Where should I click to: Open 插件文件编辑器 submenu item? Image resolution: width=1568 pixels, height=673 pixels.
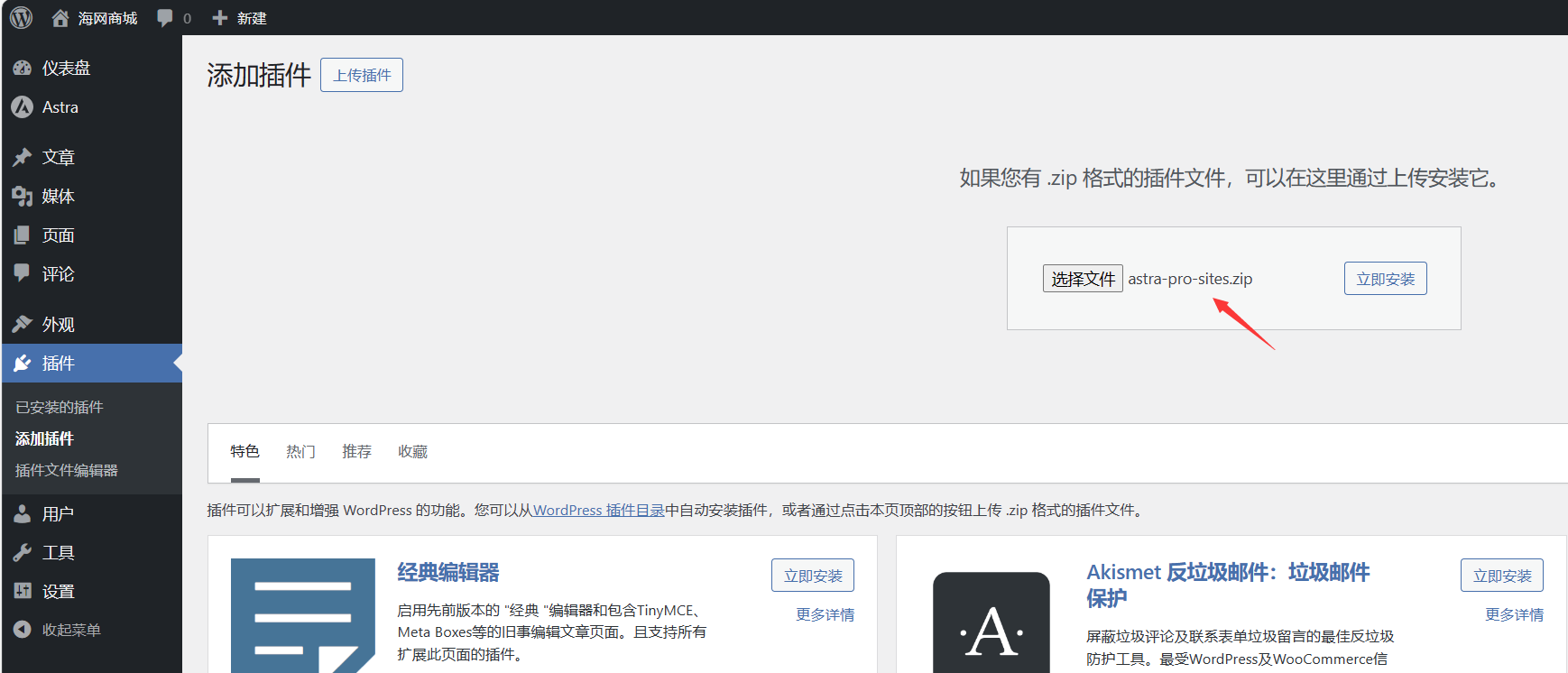coord(67,470)
